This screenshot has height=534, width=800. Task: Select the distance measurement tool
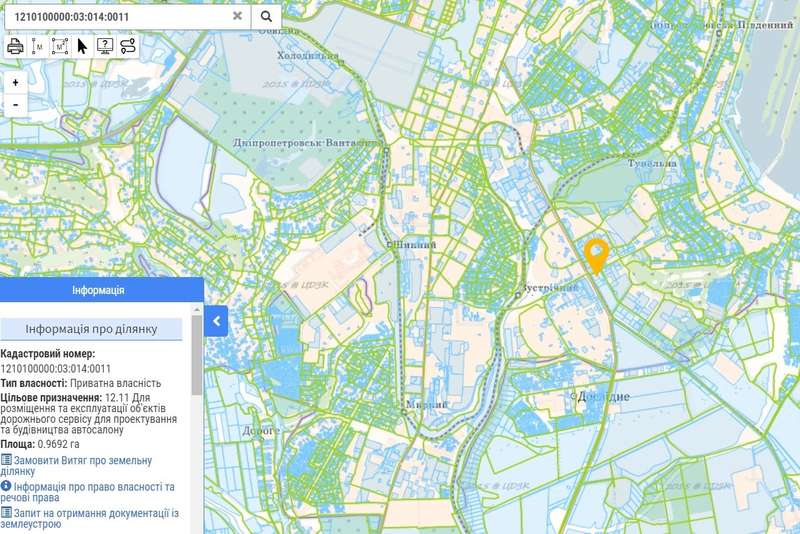tap(38, 46)
